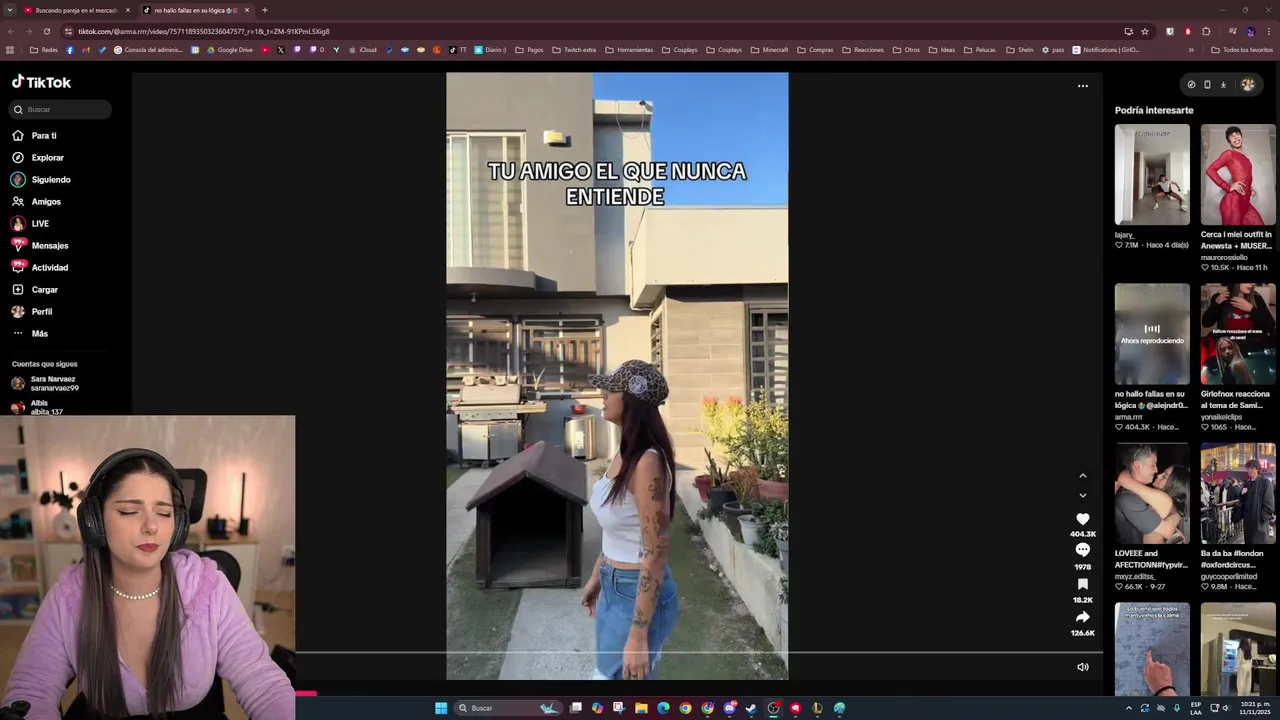Open Ba da ba #london thumbnail
This screenshot has width=1280, height=720.
click(1238, 494)
